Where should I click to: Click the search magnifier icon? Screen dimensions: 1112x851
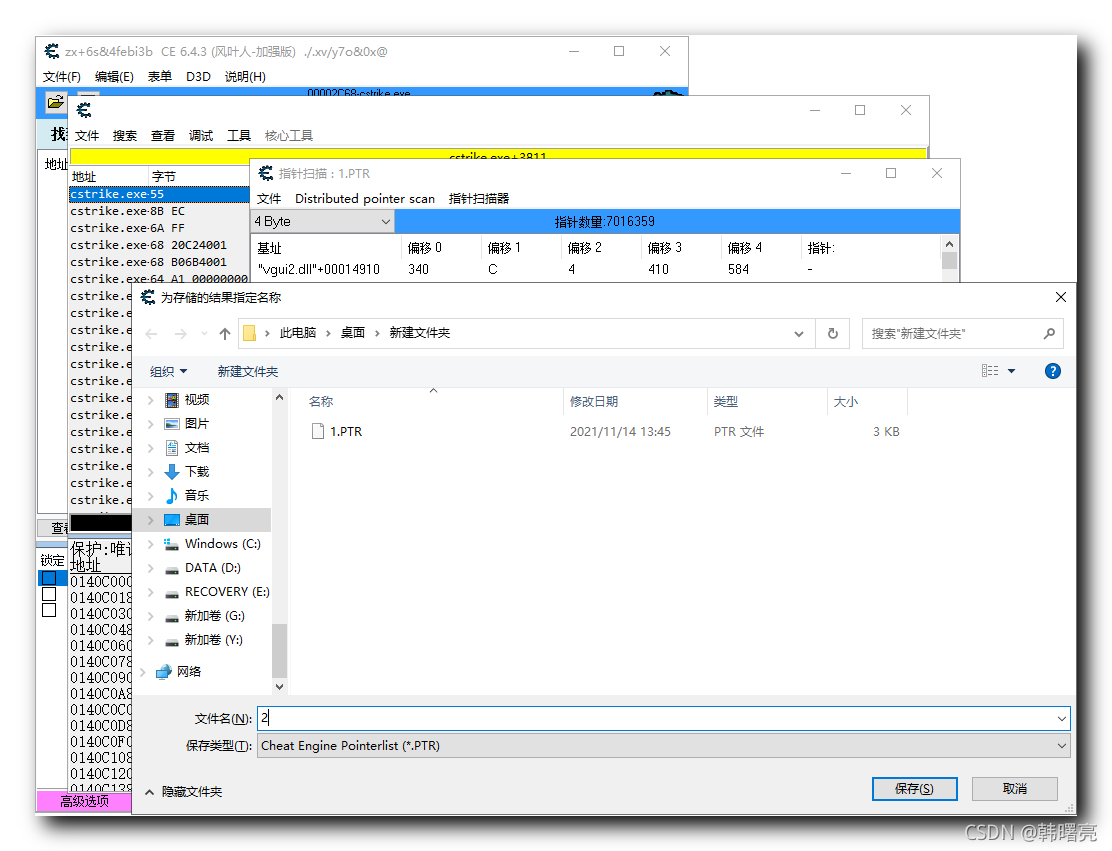click(x=1049, y=333)
